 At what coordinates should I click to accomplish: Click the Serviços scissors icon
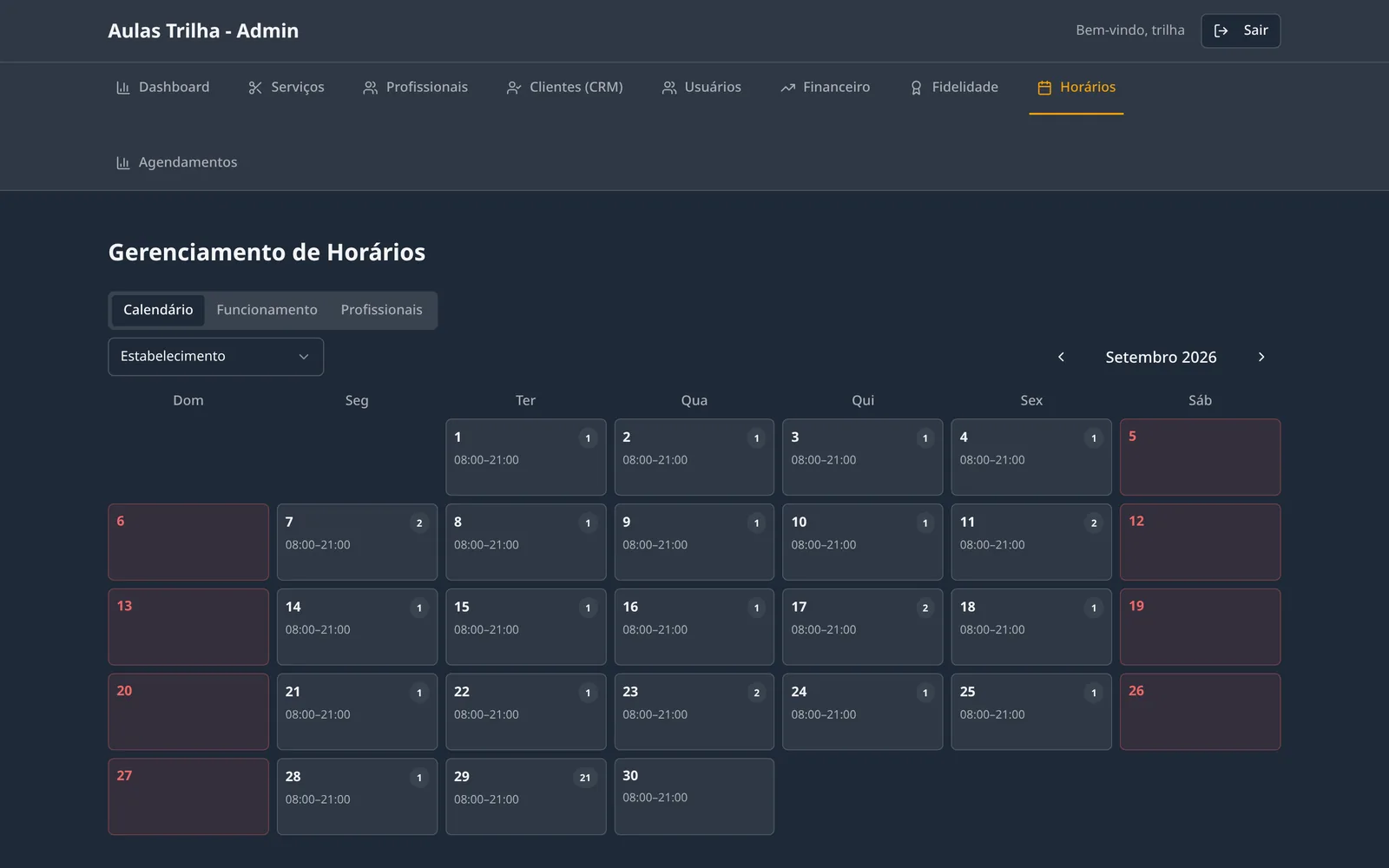click(255, 88)
